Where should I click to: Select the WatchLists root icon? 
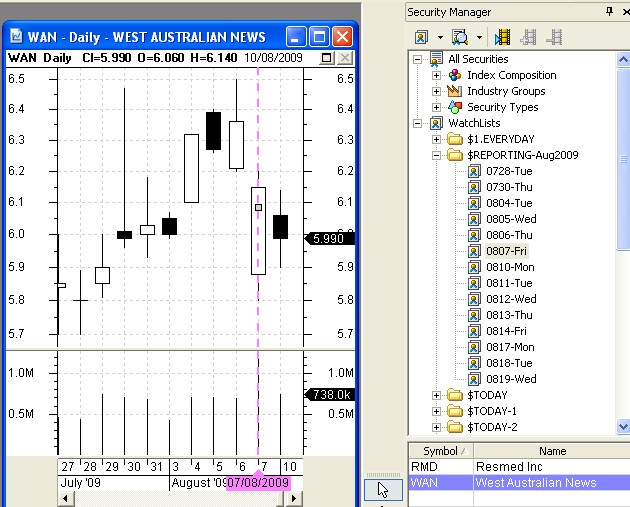point(436,123)
